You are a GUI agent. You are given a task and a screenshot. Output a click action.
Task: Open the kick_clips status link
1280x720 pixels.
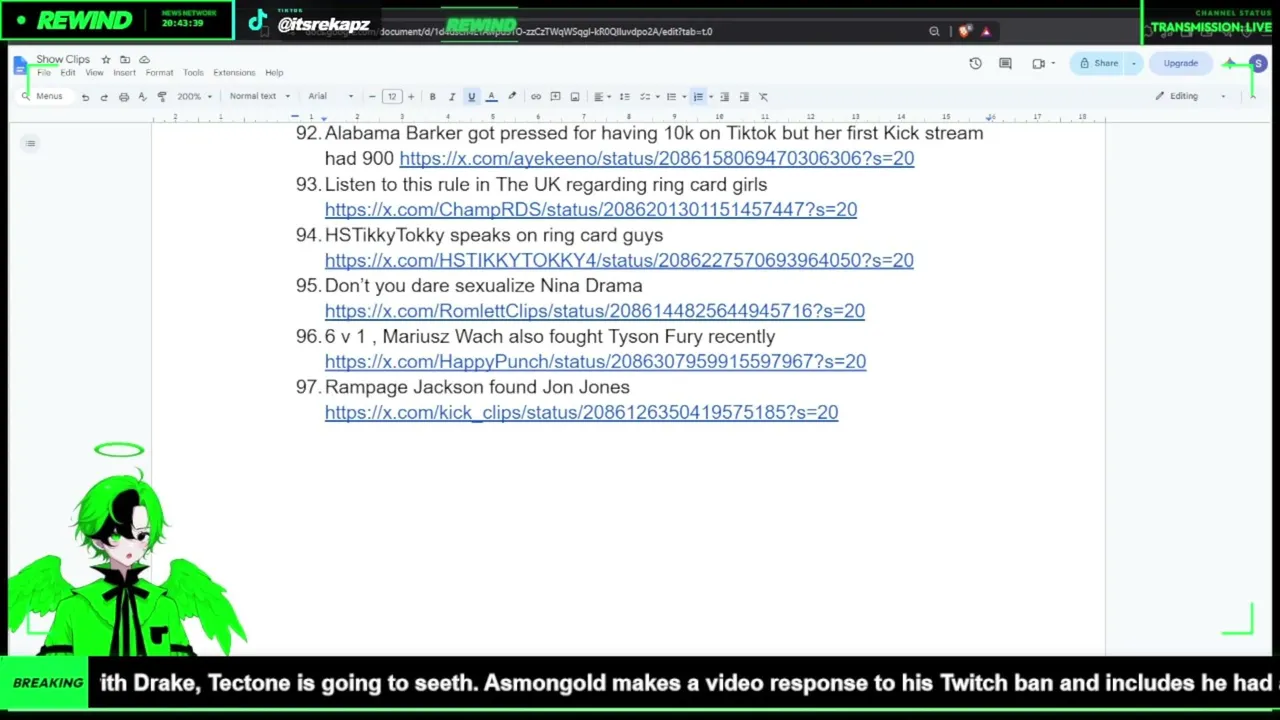click(x=581, y=412)
